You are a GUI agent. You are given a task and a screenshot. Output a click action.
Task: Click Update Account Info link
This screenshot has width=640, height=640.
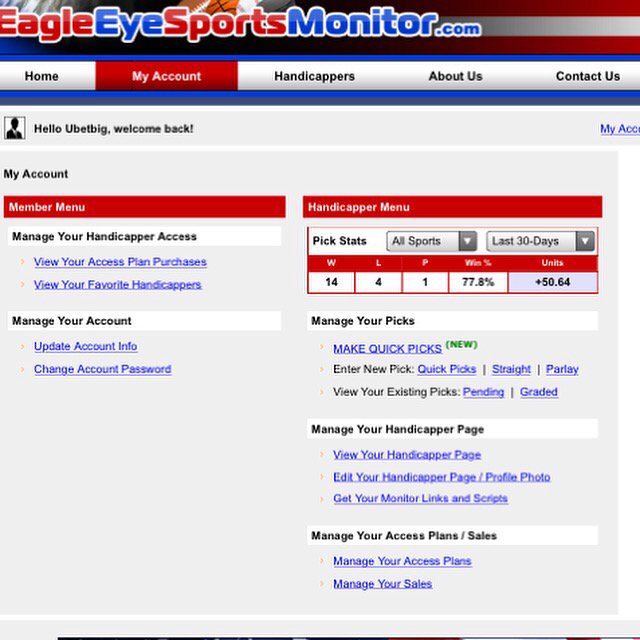tap(85, 346)
